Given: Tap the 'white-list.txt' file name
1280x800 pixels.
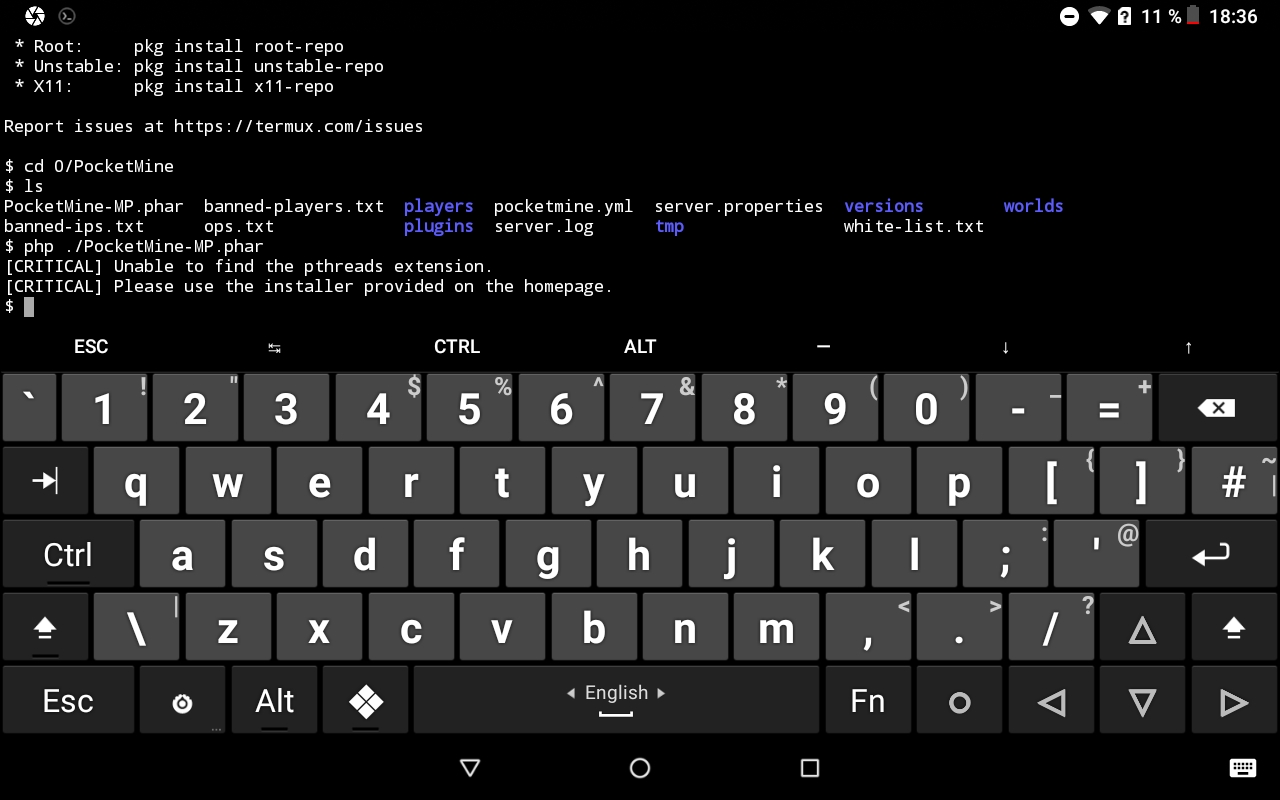Looking at the screenshot, I should 914,226.
